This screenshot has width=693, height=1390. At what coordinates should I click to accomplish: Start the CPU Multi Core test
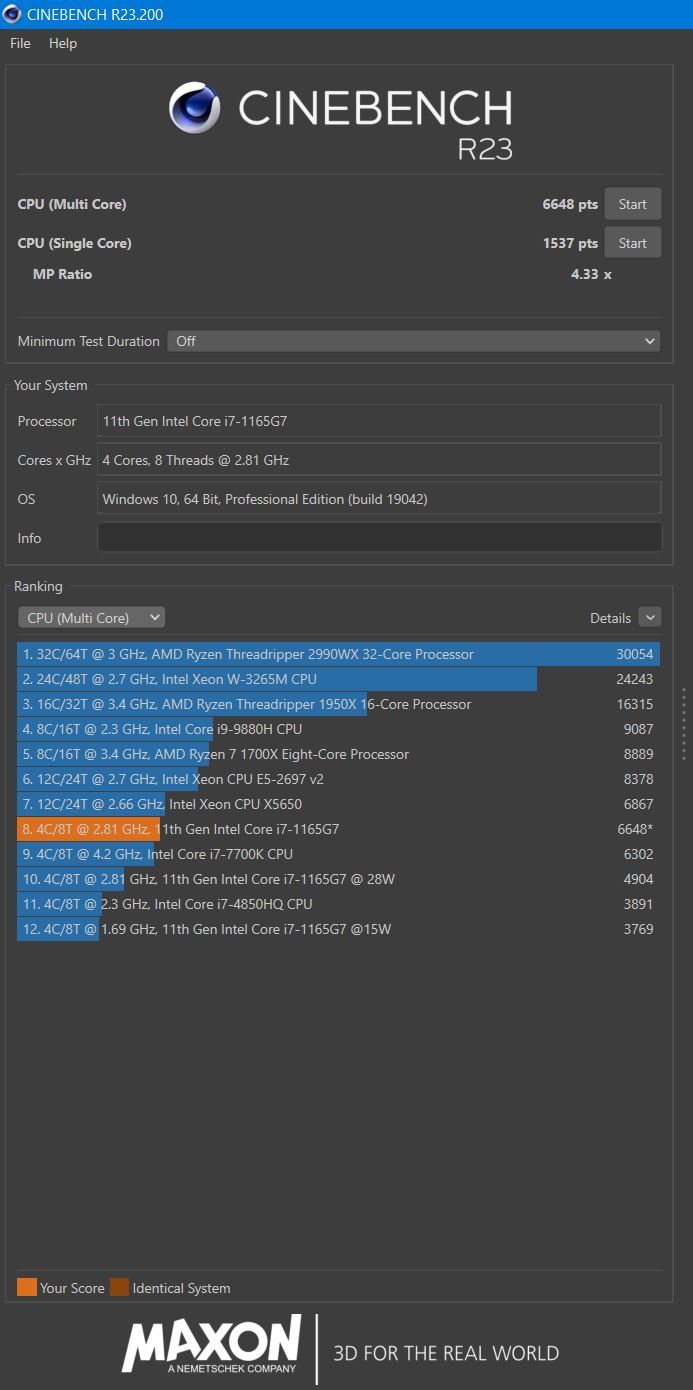(632, 204)
